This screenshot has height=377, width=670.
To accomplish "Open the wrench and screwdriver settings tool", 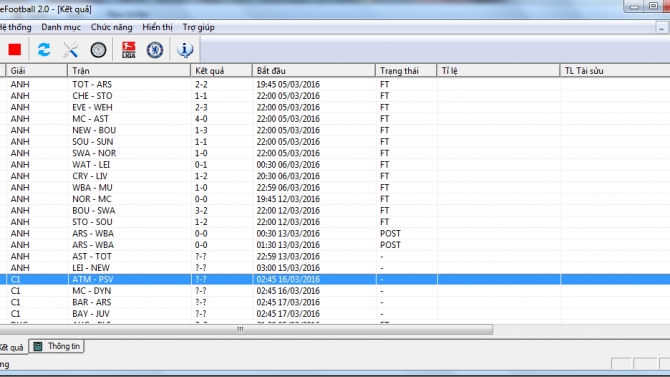I will pyautogui.click(x=71, y=50).
